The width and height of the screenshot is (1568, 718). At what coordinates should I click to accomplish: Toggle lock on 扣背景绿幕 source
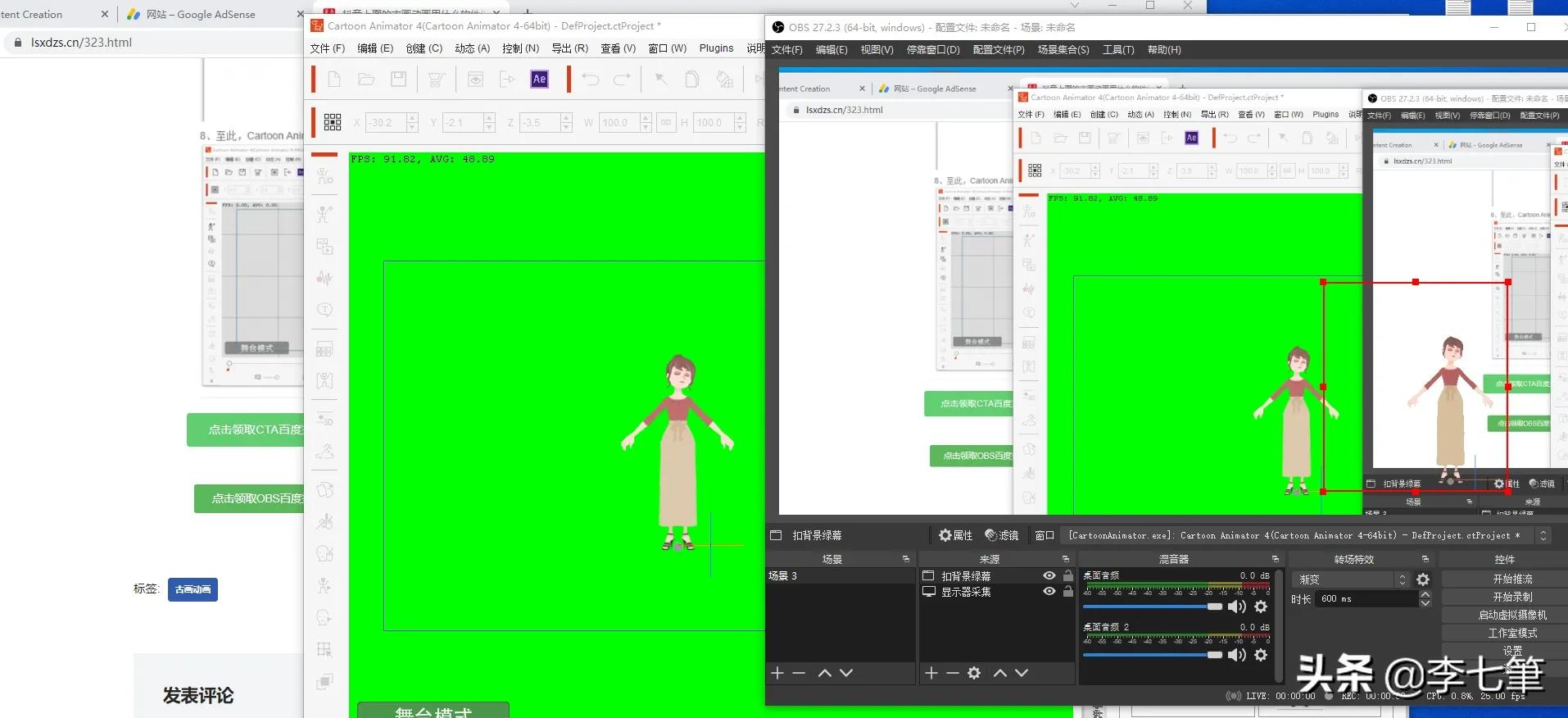pyautogui.click(x=1068, y=576)
